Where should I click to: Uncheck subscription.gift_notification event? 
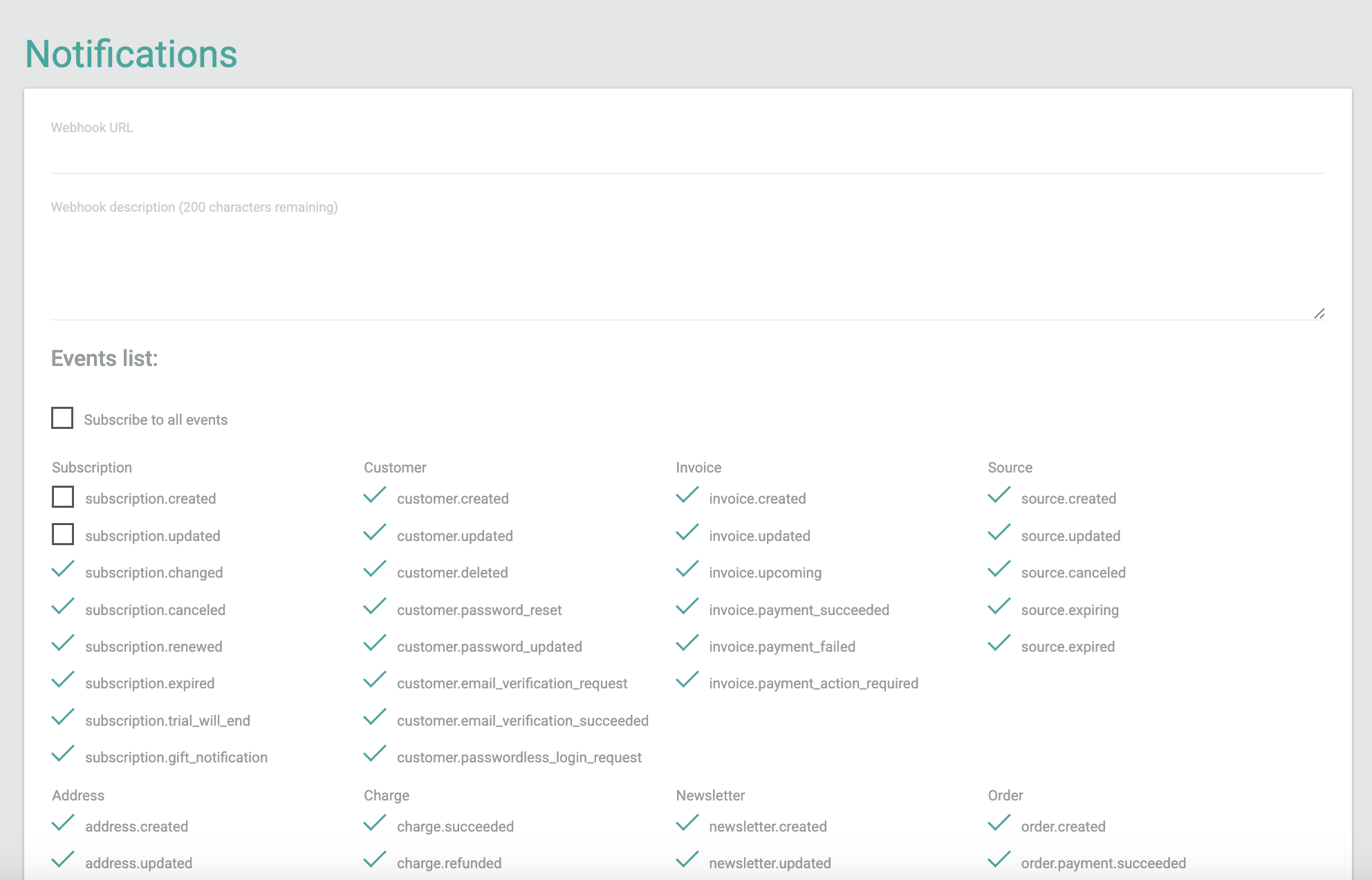coord(63,755)
